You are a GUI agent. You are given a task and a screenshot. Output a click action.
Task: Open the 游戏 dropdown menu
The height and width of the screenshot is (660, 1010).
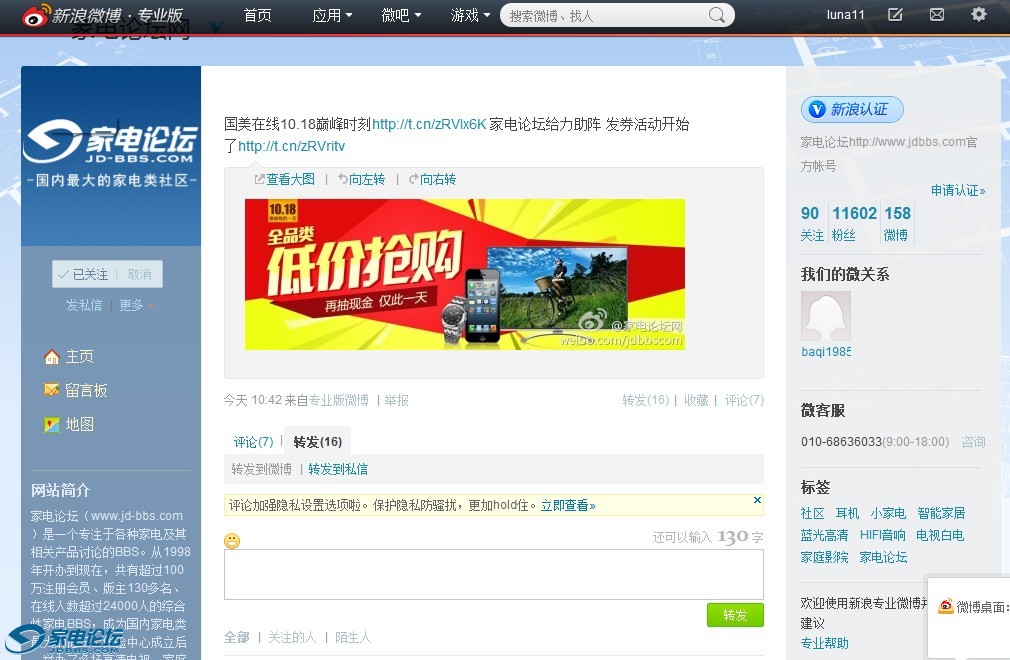pyautogui.click(x=470, y=15)
